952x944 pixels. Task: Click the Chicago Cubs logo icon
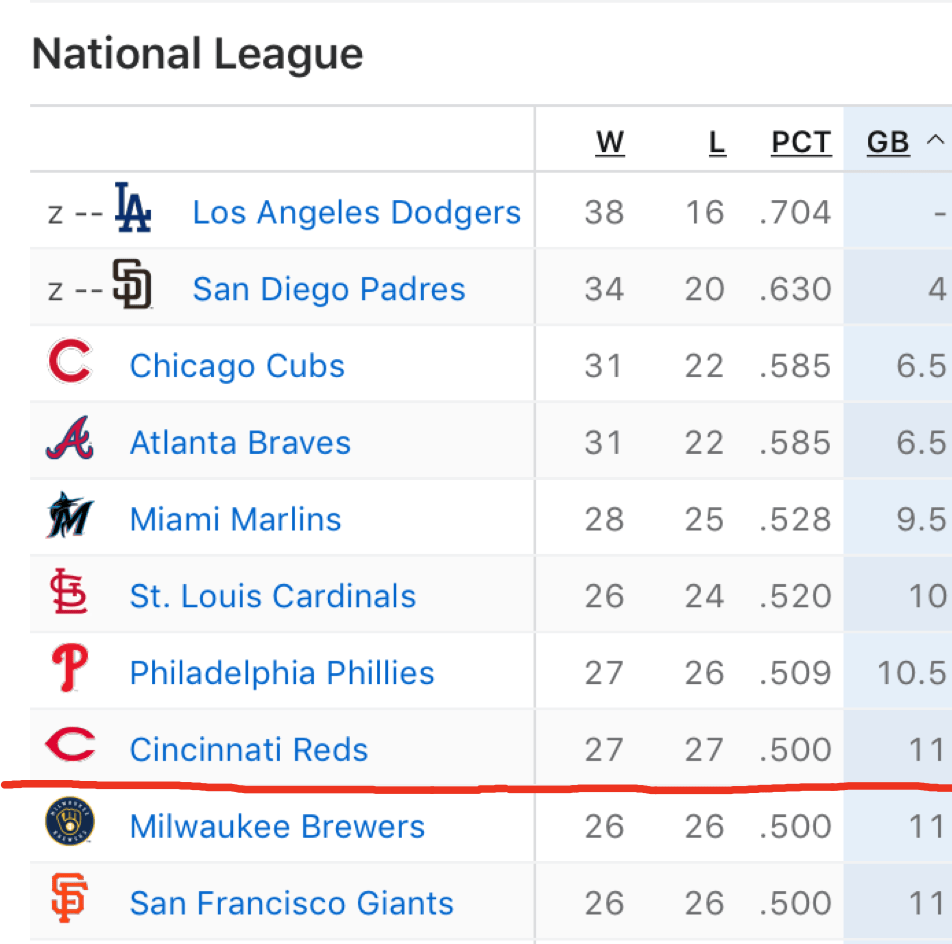tap(70, 363)
